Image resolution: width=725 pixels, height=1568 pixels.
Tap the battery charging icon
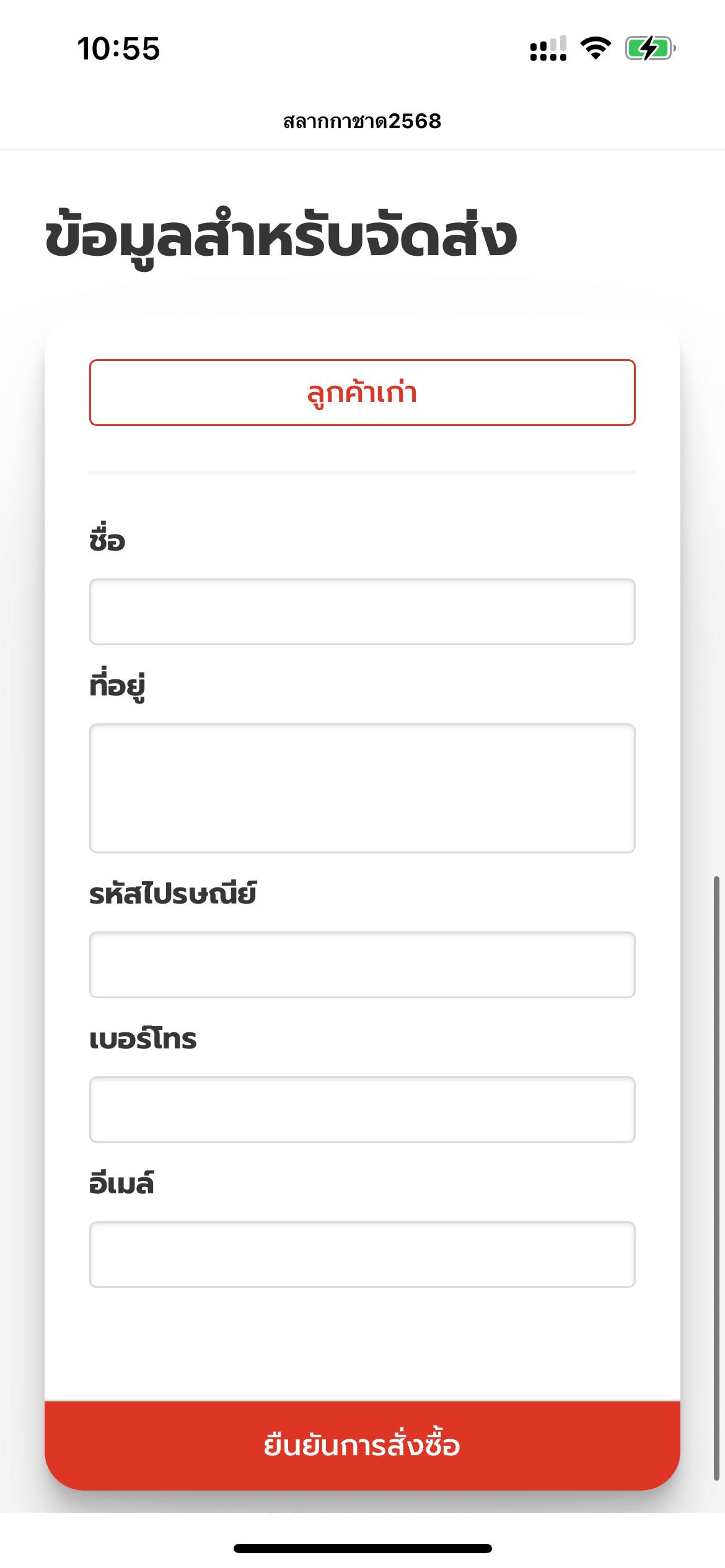pos(649,48)
